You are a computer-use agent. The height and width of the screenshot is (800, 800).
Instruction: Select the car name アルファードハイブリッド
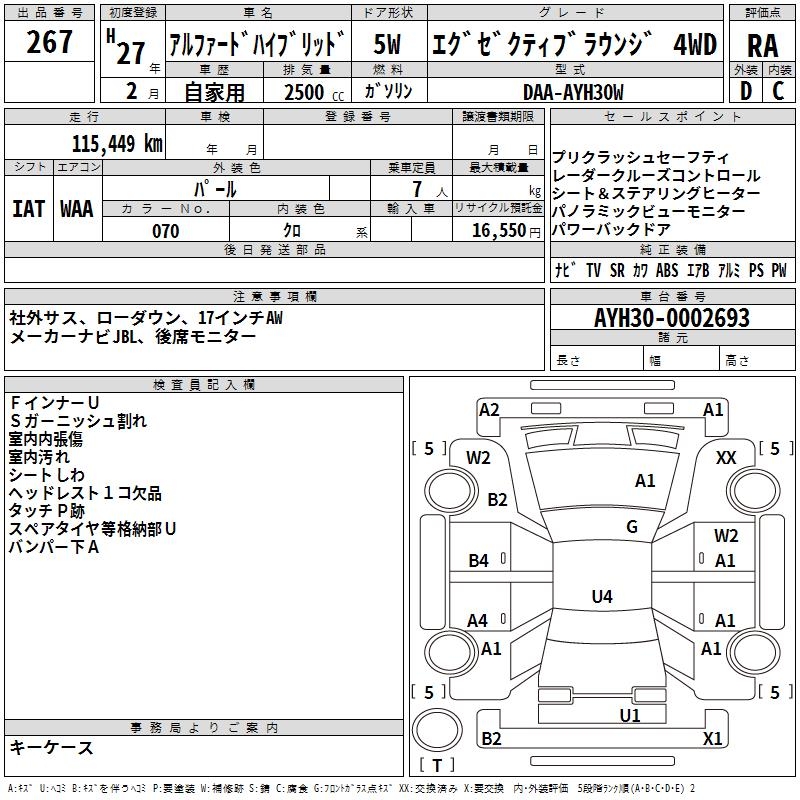257,44
